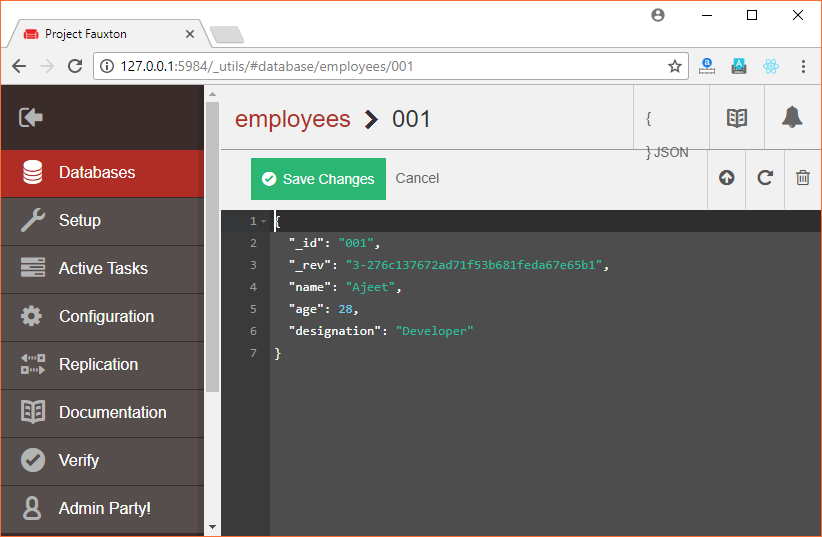
Task: Click the sidebar scroll down arrow
Action: 212,527
